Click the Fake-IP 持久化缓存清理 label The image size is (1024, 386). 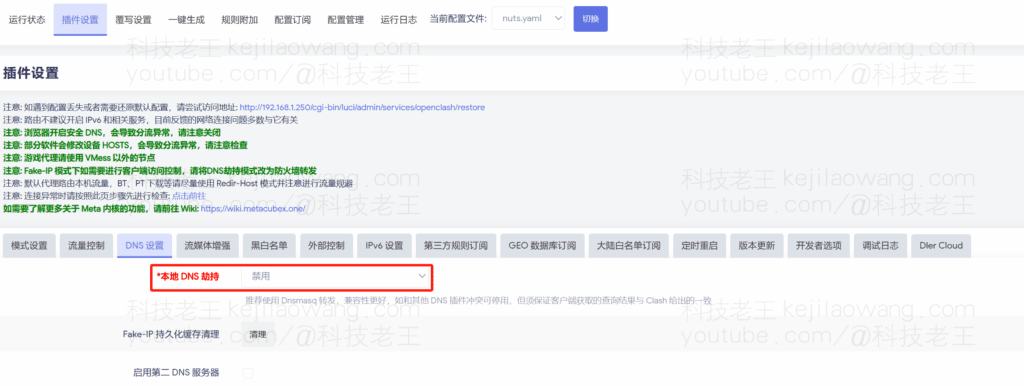tap(171, 334)
